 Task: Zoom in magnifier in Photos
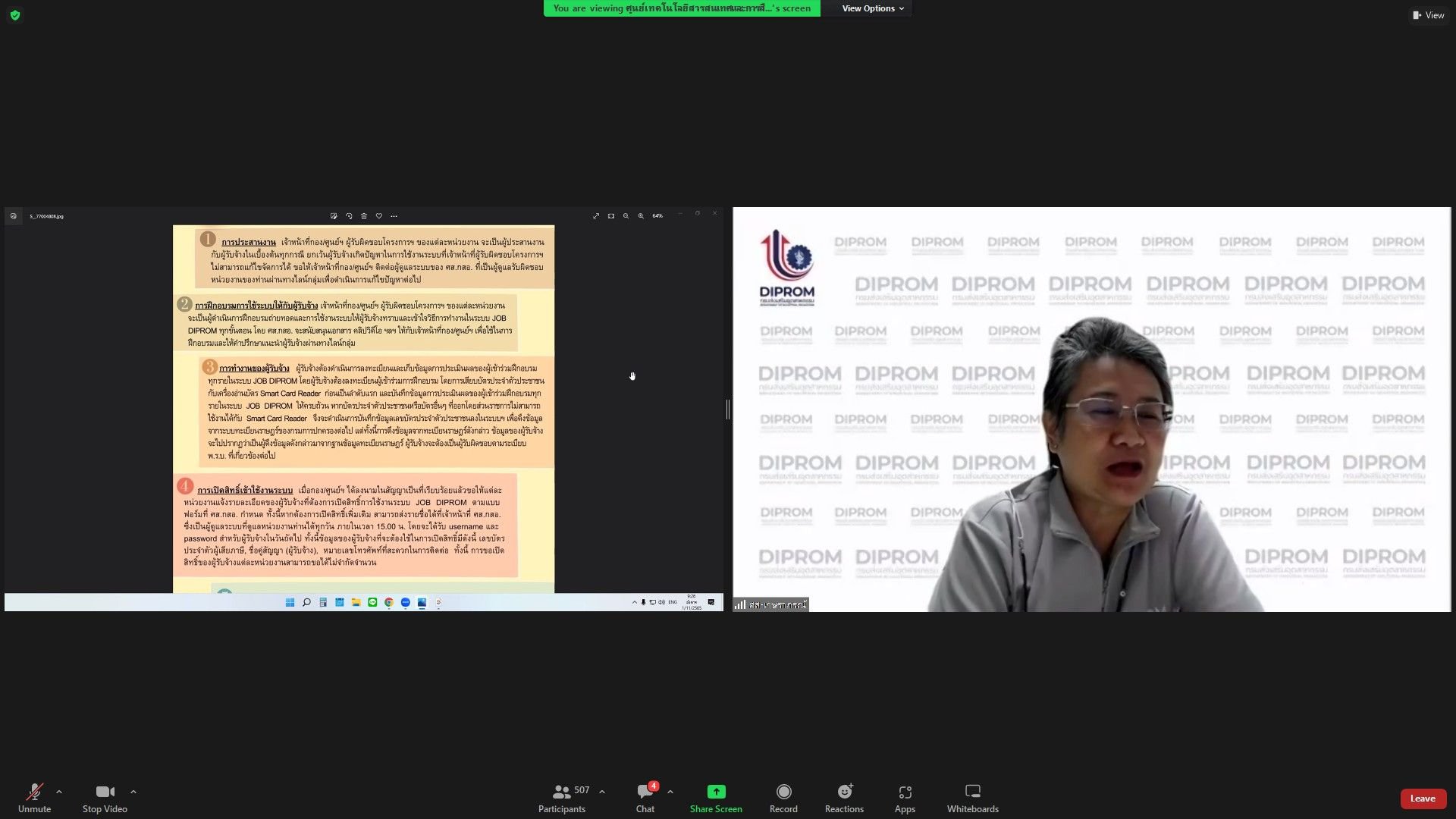click(641, 216)
